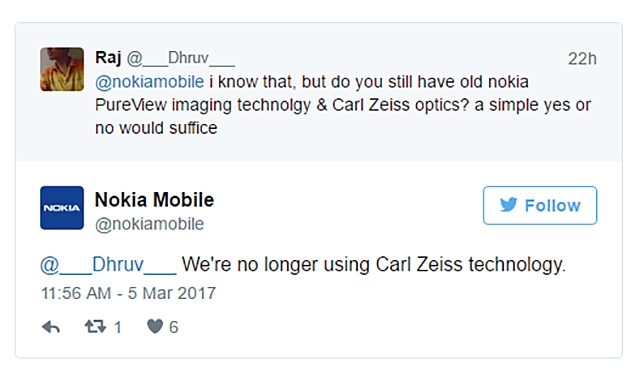
Task: Click the Nokia Mobile account name
Action: (x=154, y=200)
